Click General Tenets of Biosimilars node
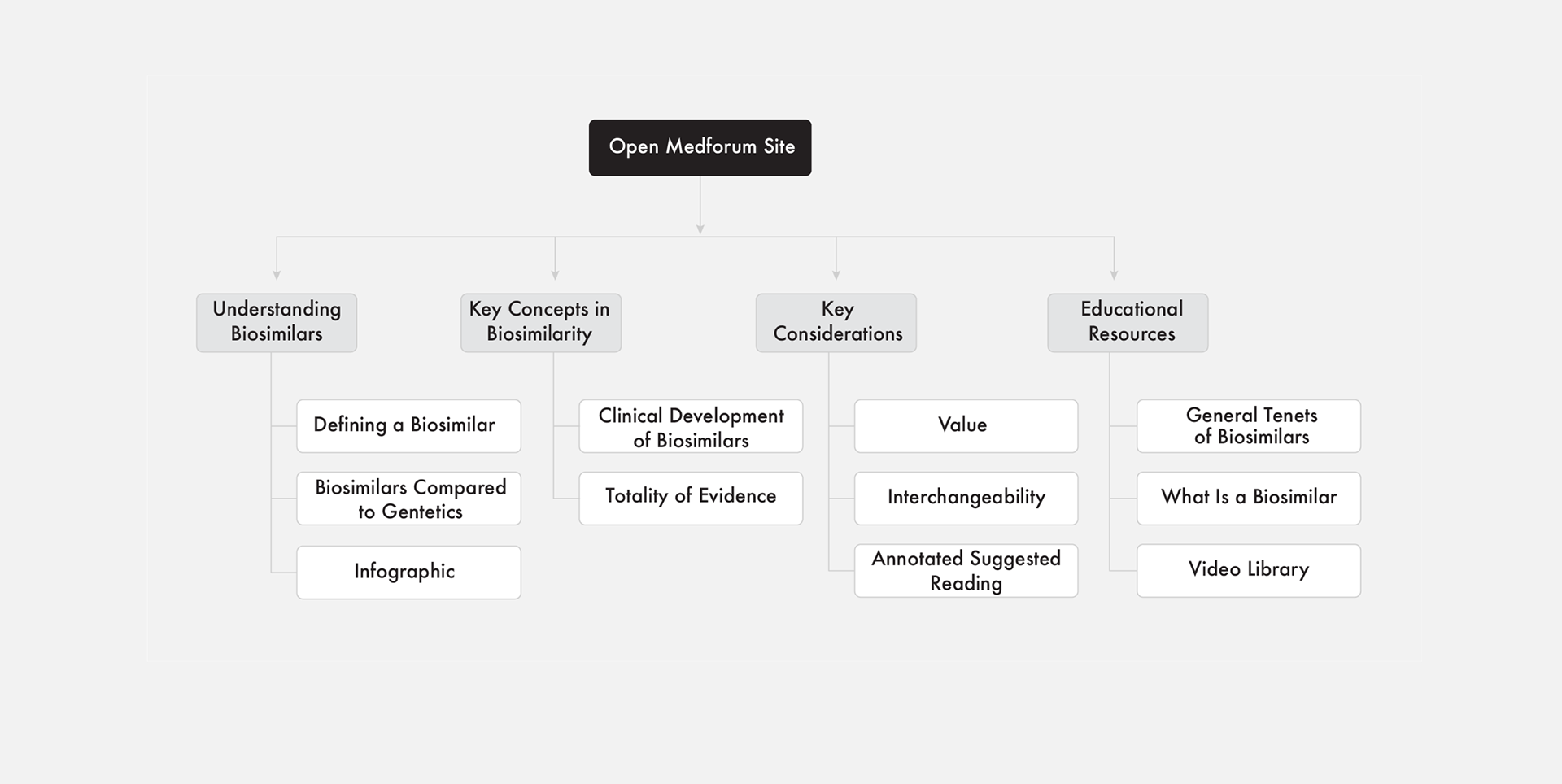This screenshot has width=1562, height=784. [1249, 425]
